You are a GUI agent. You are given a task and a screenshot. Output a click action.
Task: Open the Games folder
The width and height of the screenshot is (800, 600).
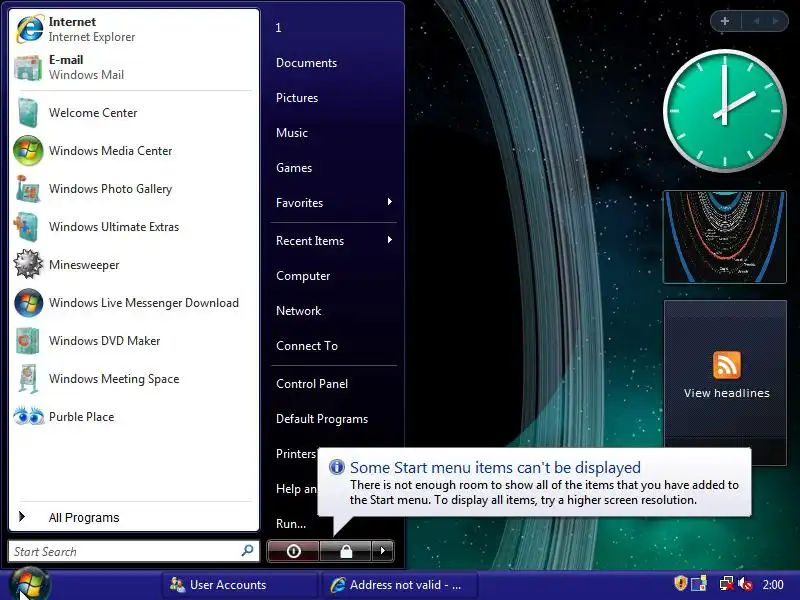[x=293, y=168]
